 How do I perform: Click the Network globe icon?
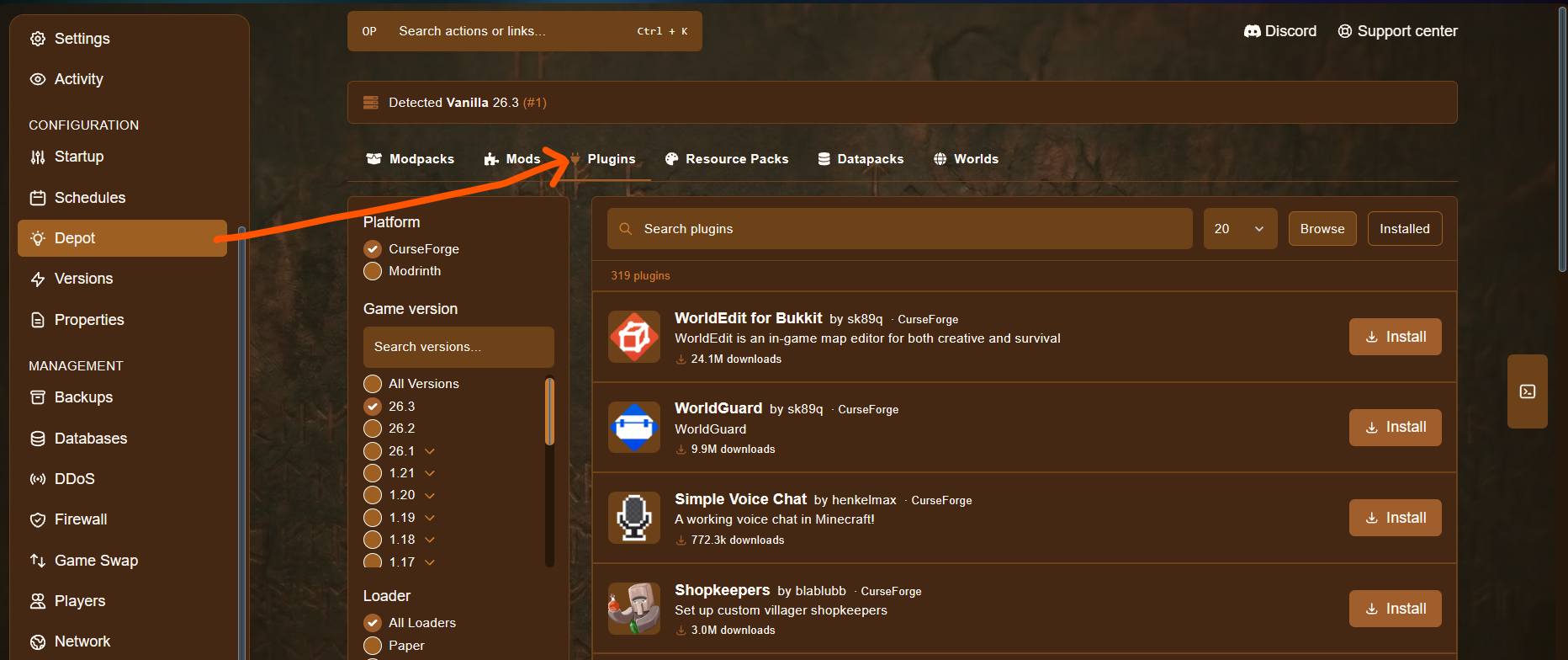click(38, 641)
